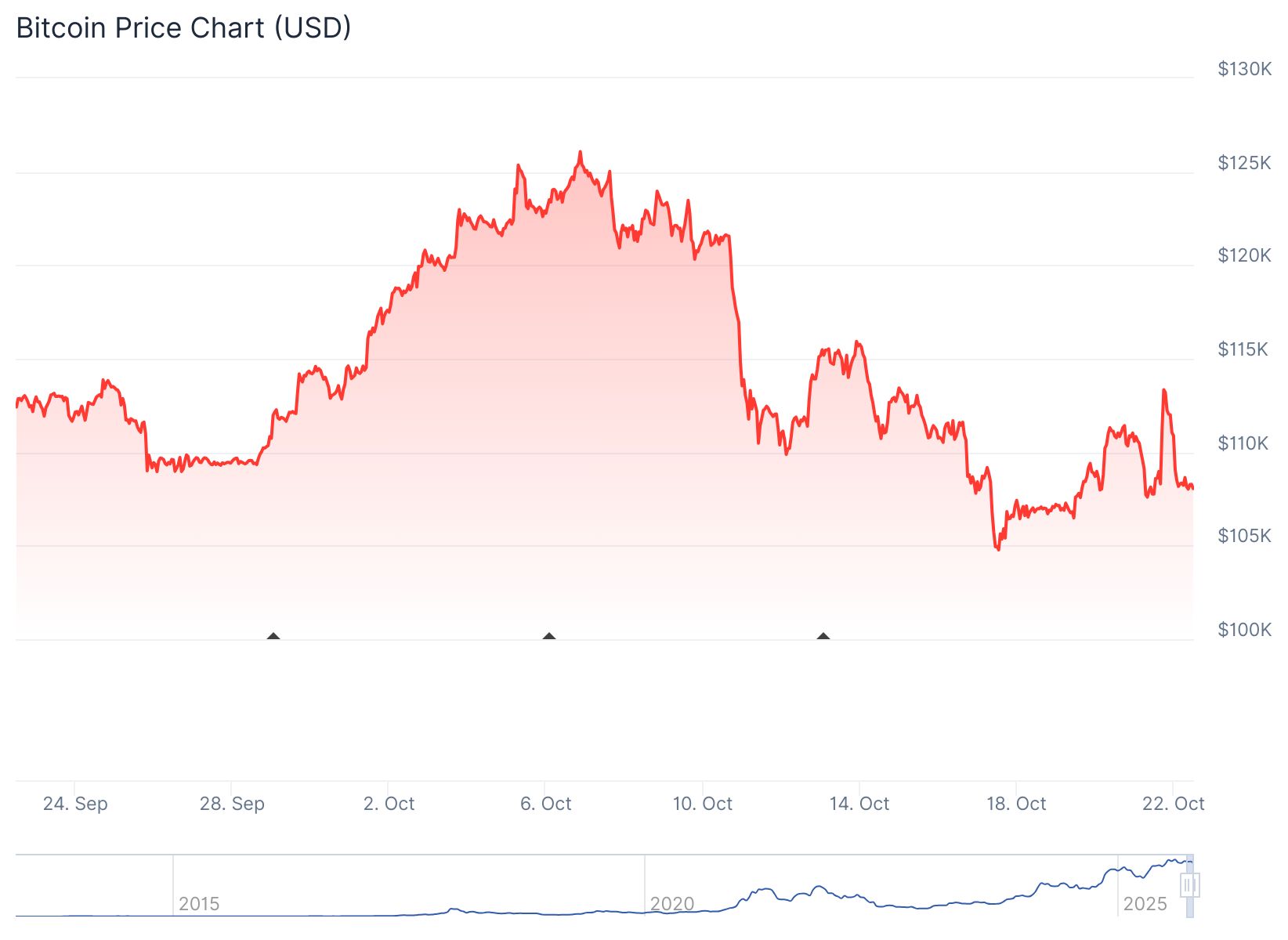Click the 2025 label in navigator
This screenshot has width=1288, height=940.
(1145, 904)
